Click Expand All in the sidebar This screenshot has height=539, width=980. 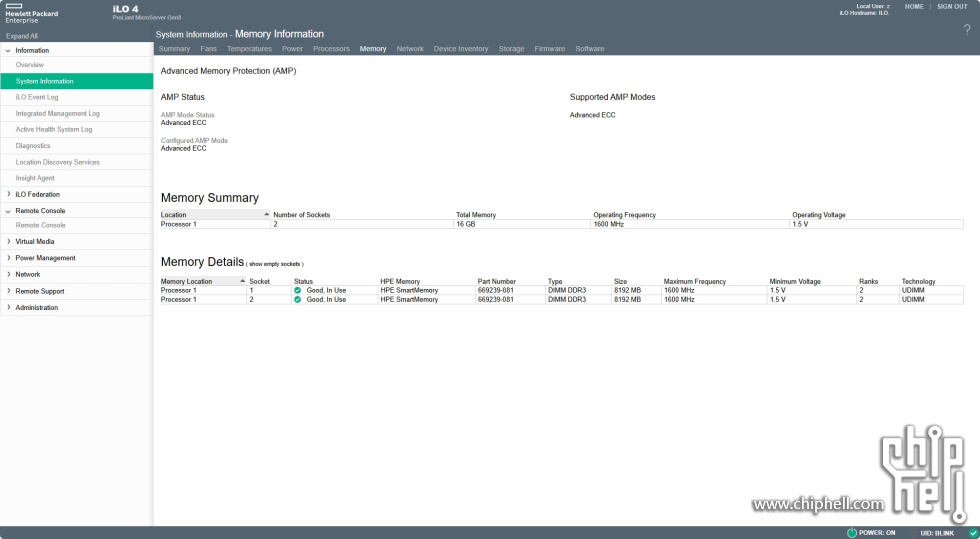tap(22, 36)
